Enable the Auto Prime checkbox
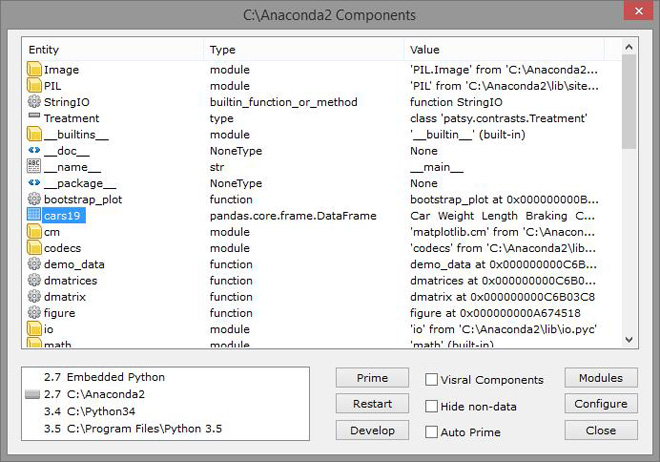 pos(432,432)
